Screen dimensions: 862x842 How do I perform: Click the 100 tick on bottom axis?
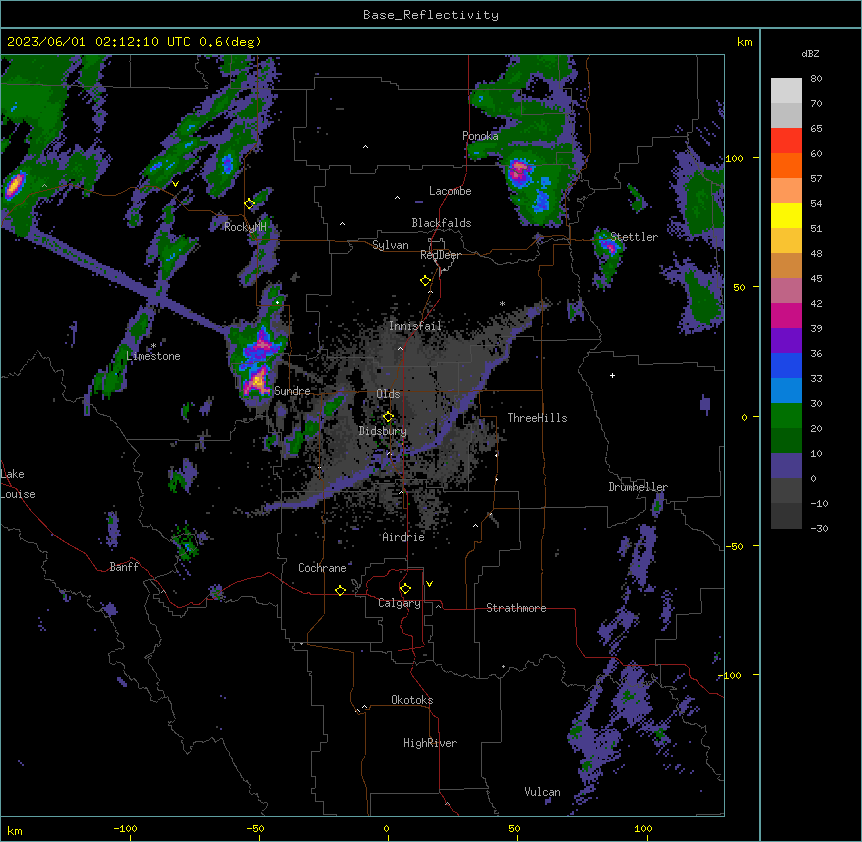643,829
